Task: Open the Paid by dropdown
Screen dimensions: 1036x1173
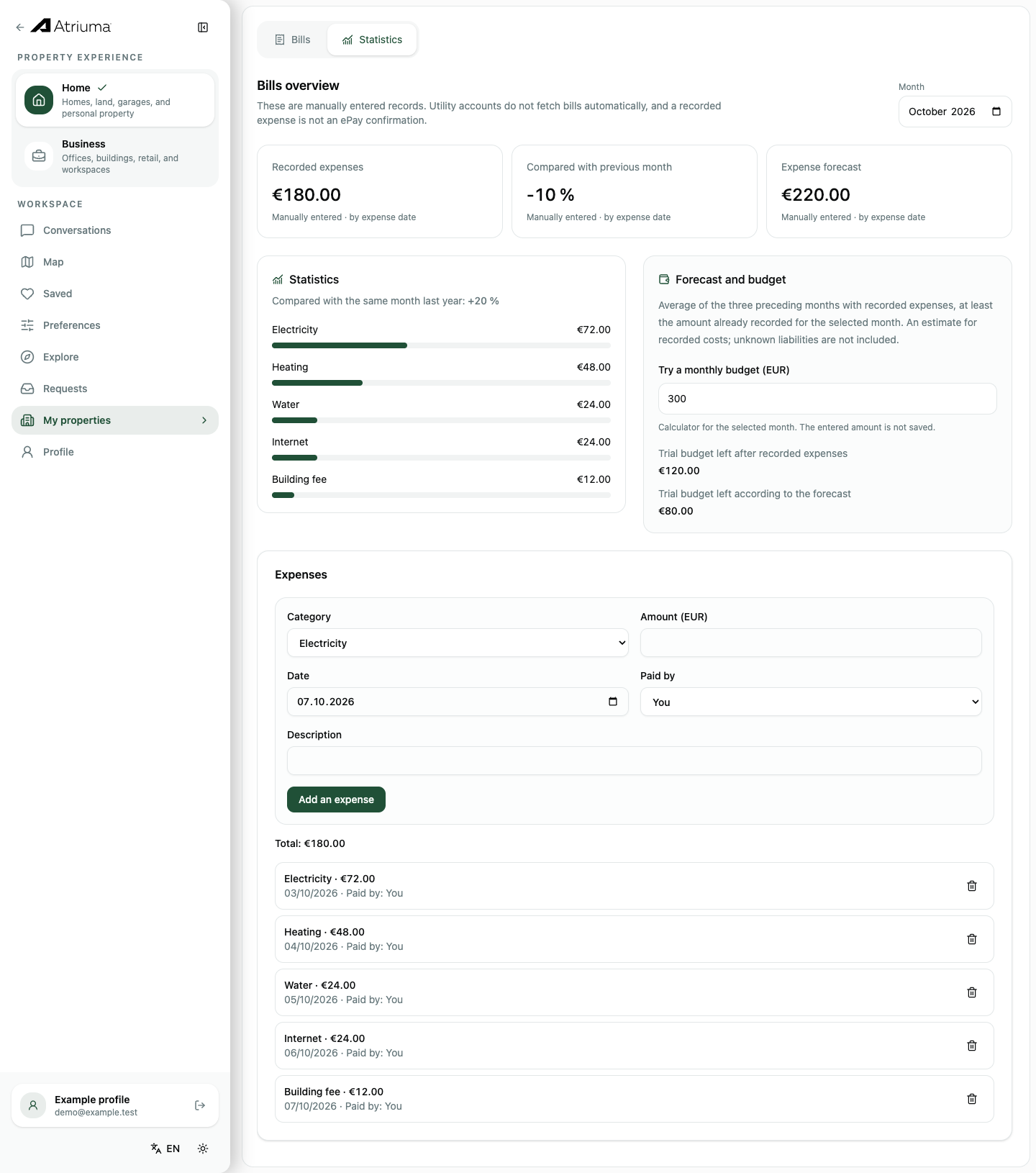Action: [811, 702]
